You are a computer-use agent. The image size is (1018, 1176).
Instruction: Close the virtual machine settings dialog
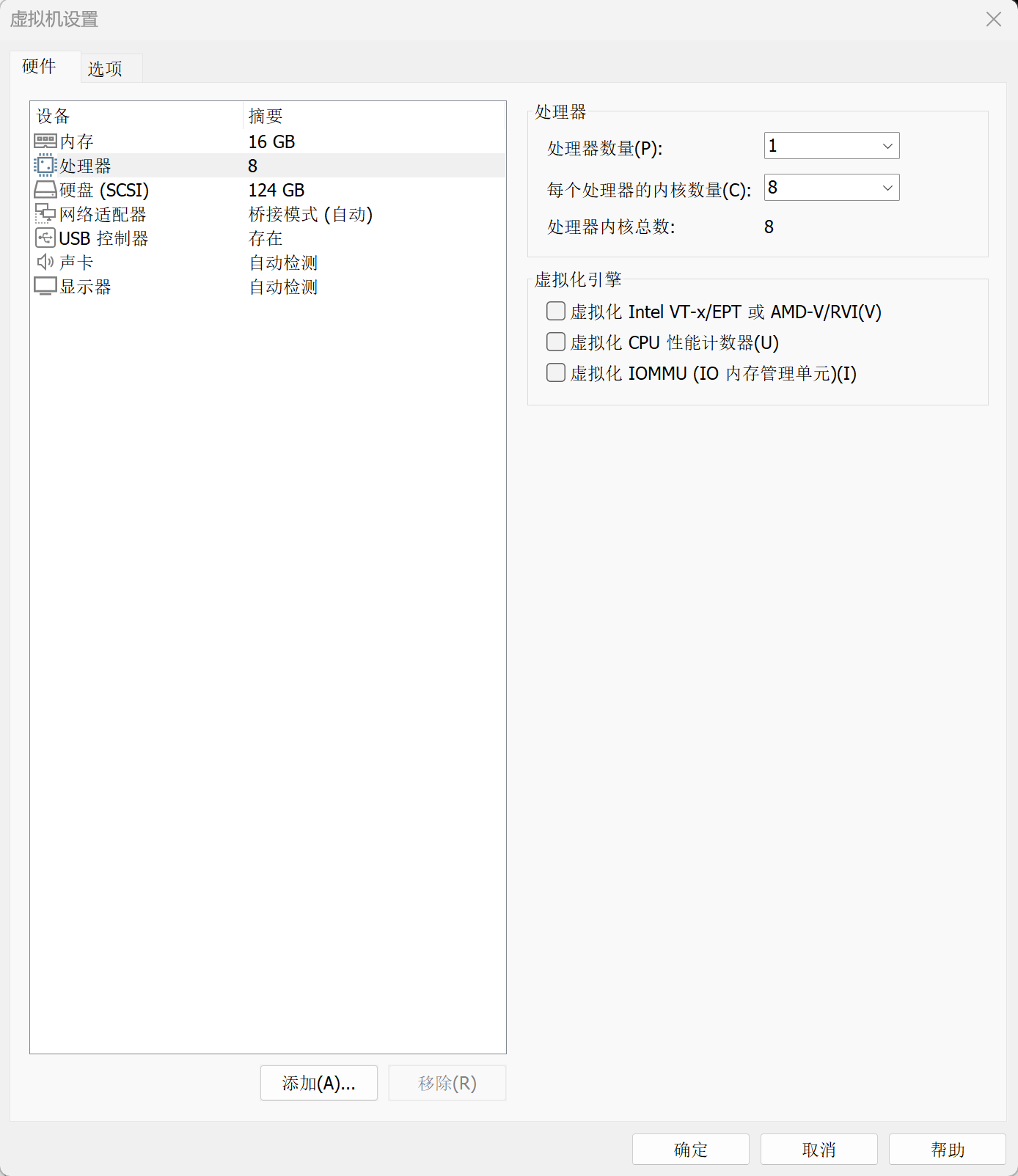coord(993,19)
